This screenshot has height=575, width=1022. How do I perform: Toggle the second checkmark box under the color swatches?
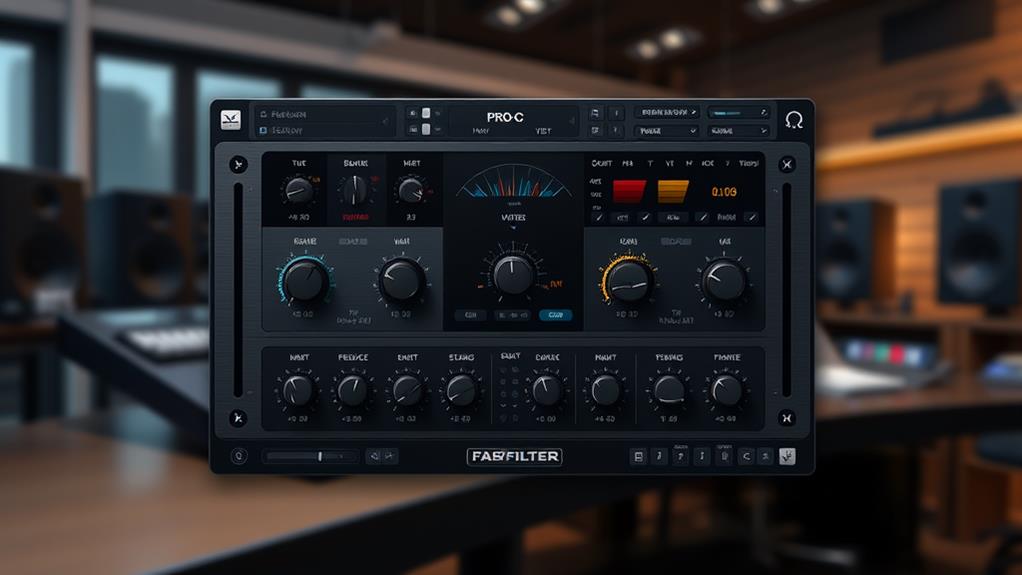click(645, 217)
